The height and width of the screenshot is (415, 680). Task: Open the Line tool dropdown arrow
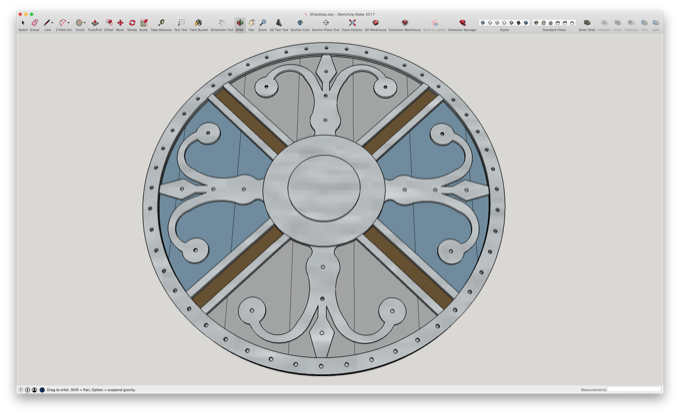tap(52, 23)
